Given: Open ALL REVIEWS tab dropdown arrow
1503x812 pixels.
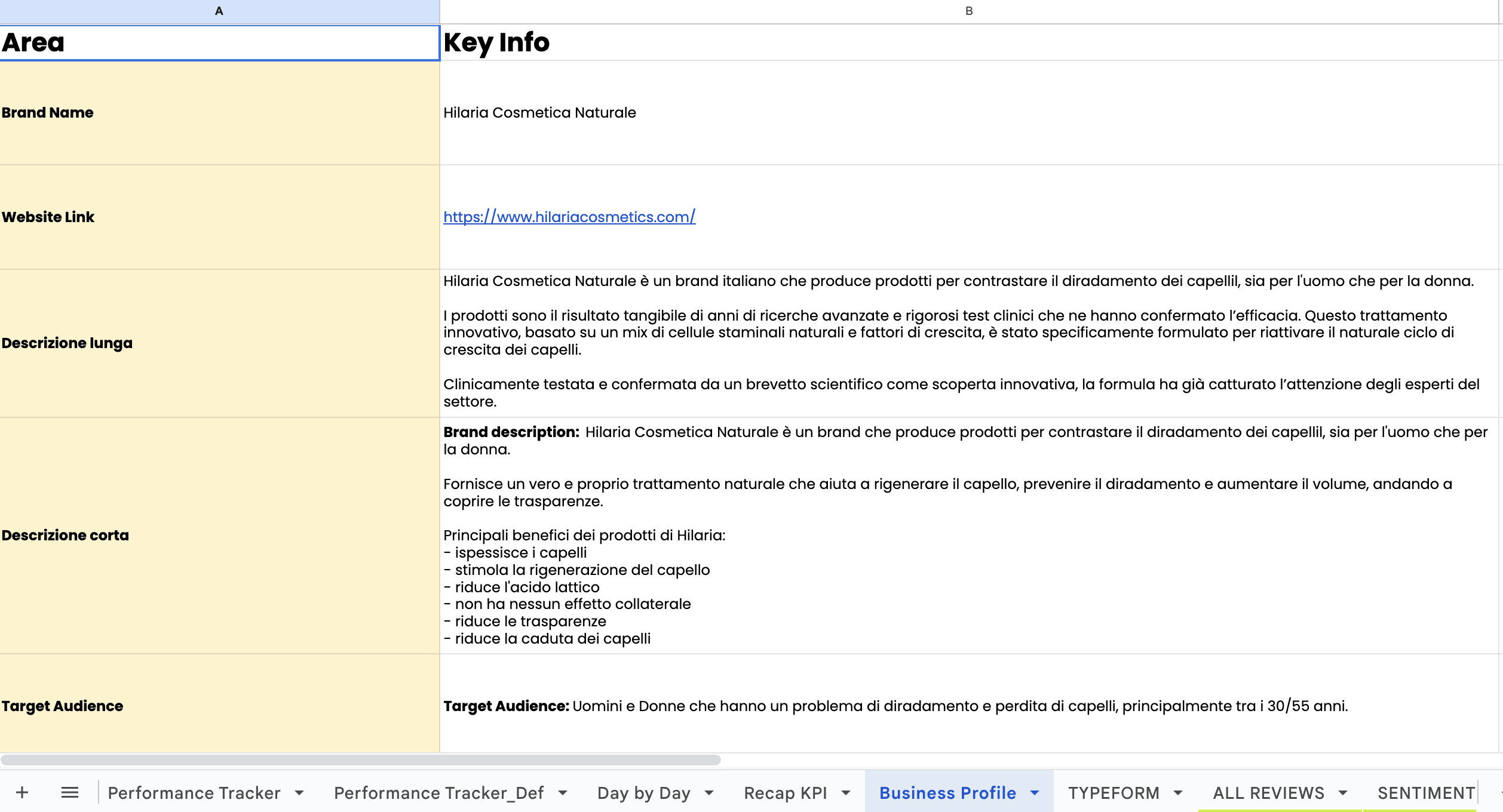Looking at the screenshot, I should (1343, 793).
